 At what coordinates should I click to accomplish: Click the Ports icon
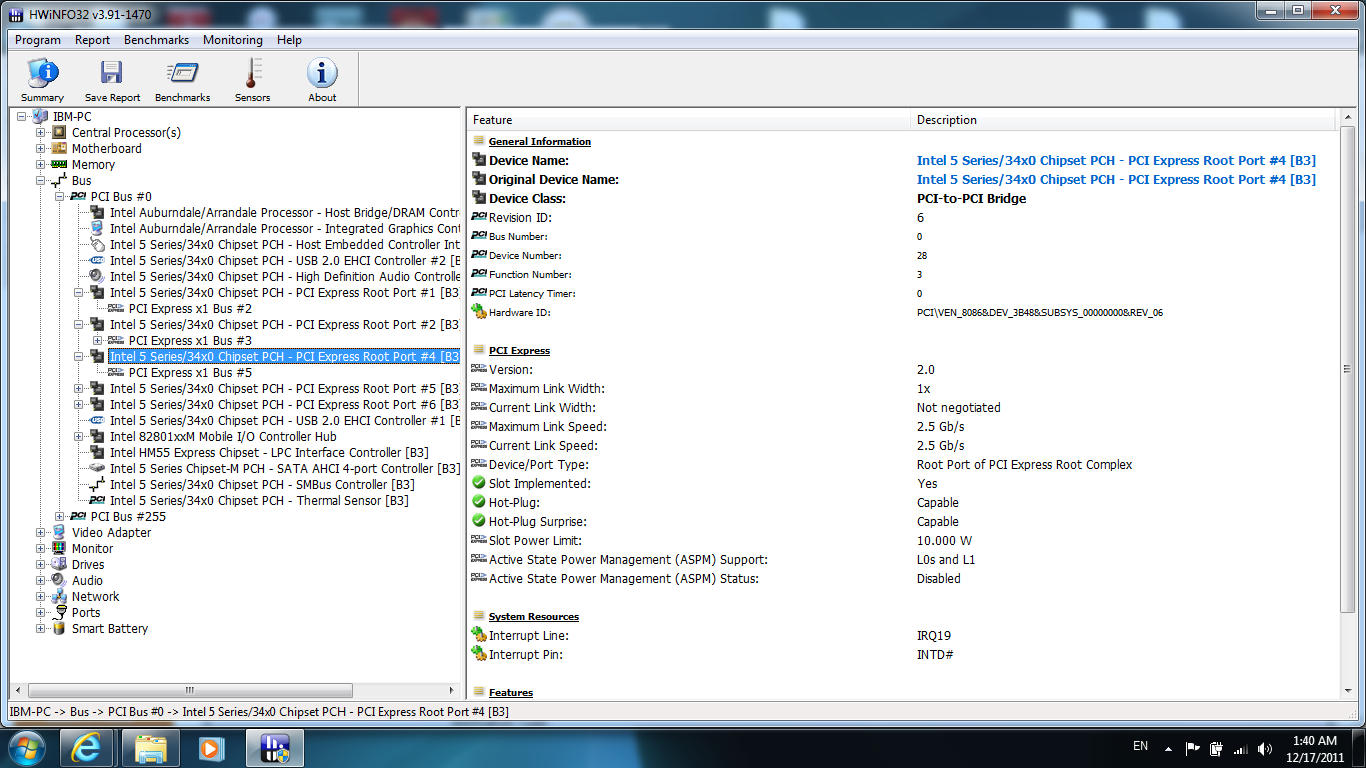pyautogui.click(x=59, y=612)
